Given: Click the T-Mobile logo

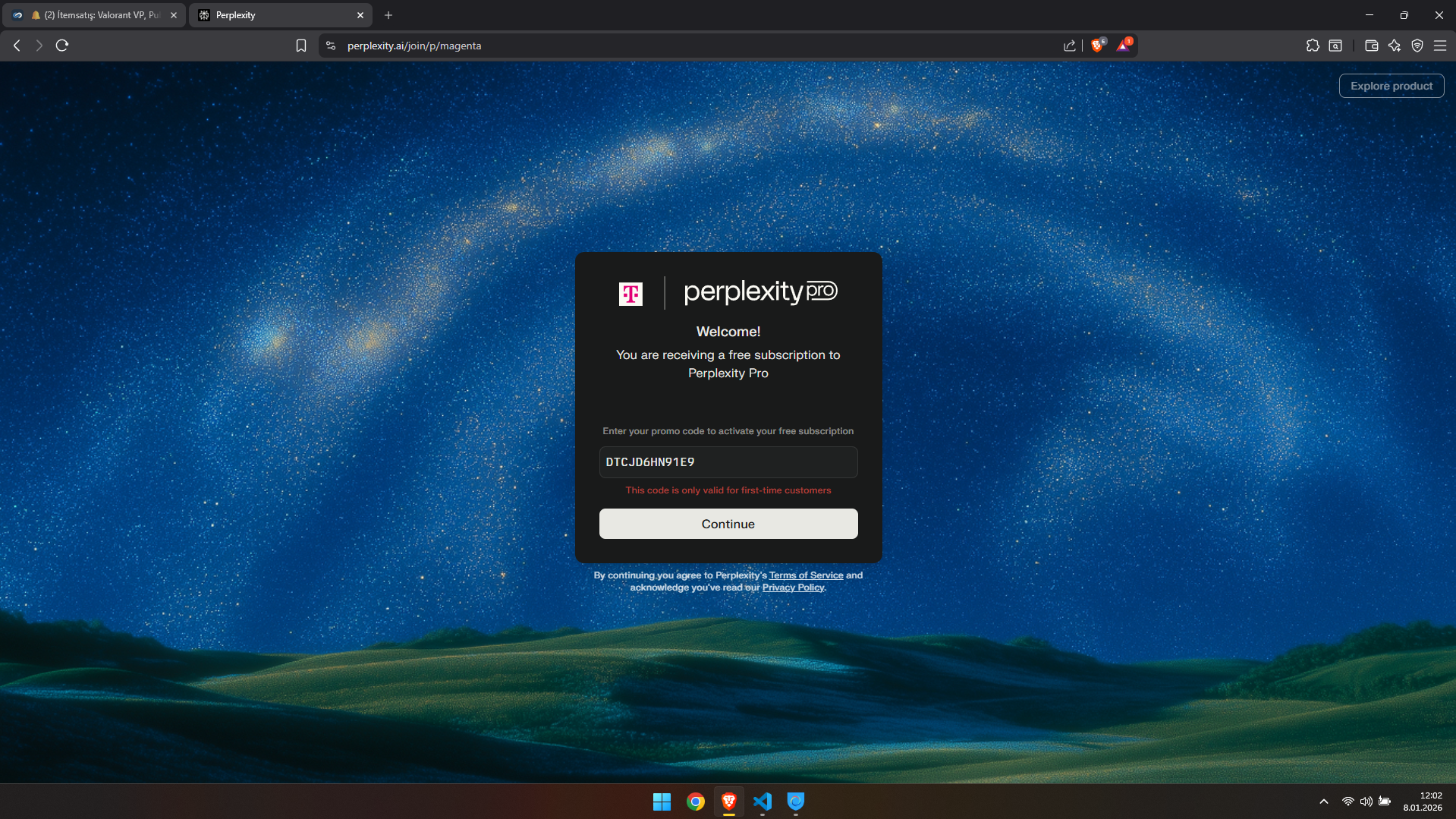Looking at the screenshot, I should tap(631, 294).
